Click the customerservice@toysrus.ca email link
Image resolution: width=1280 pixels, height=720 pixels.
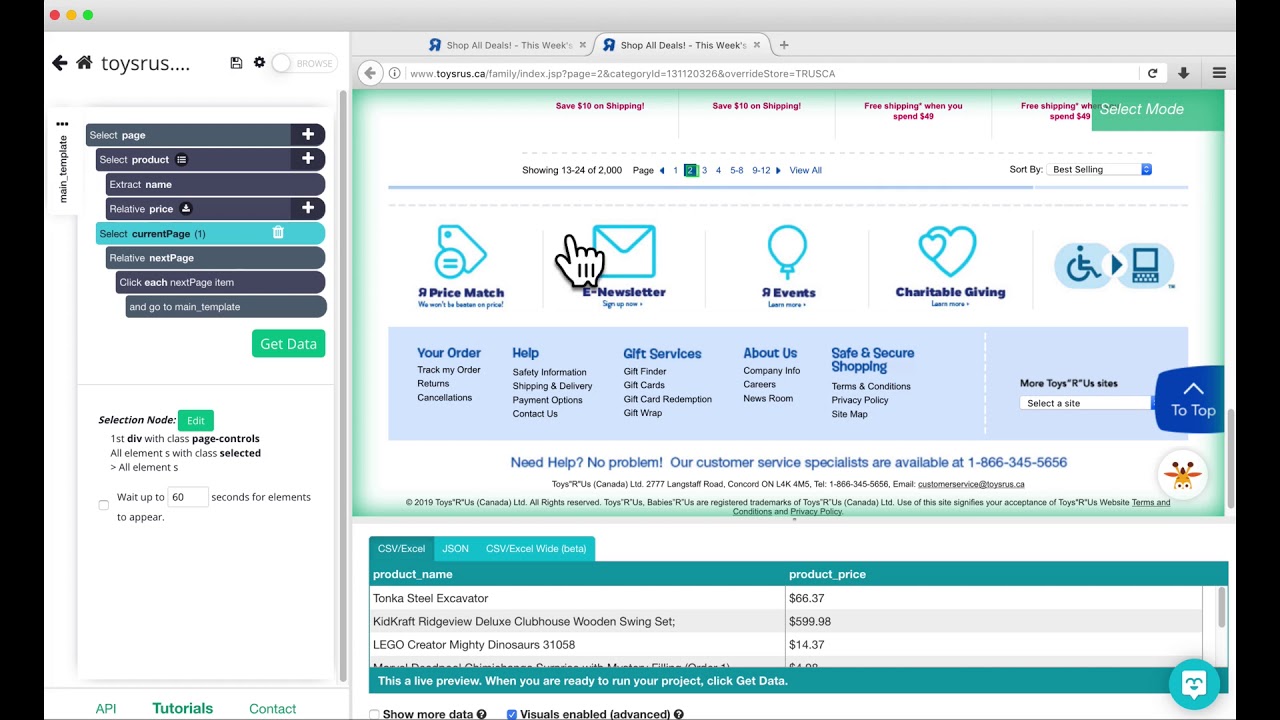[971, 484]
